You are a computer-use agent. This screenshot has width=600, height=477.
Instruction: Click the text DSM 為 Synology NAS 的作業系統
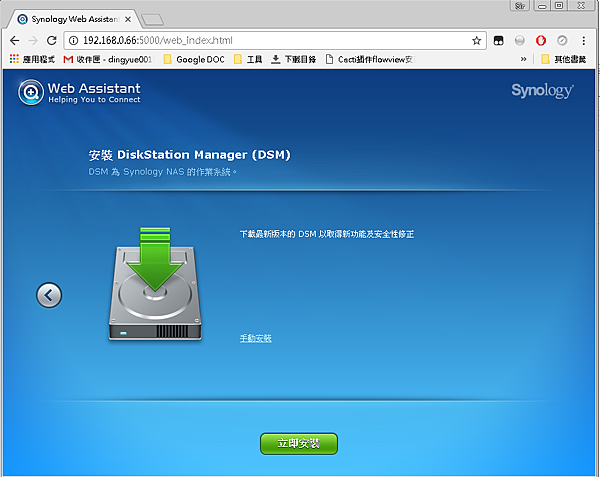(x=162, y=172)
